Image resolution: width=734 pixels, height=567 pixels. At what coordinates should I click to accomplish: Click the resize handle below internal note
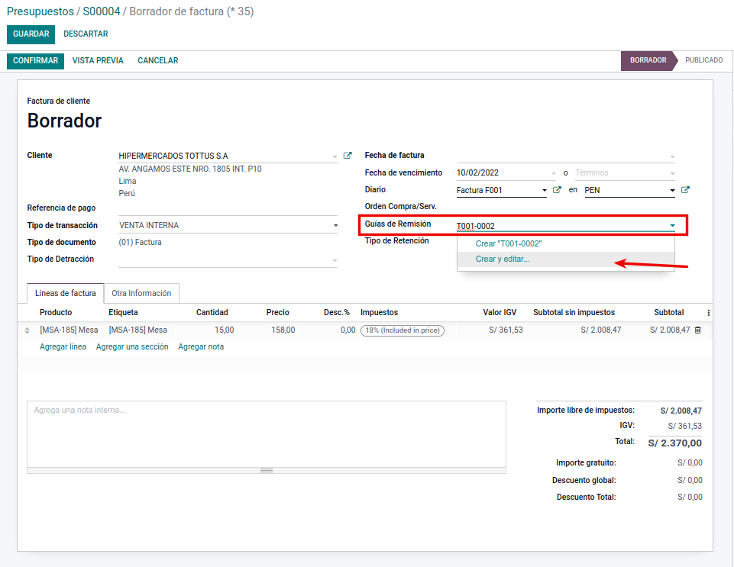tap(266, 469)
